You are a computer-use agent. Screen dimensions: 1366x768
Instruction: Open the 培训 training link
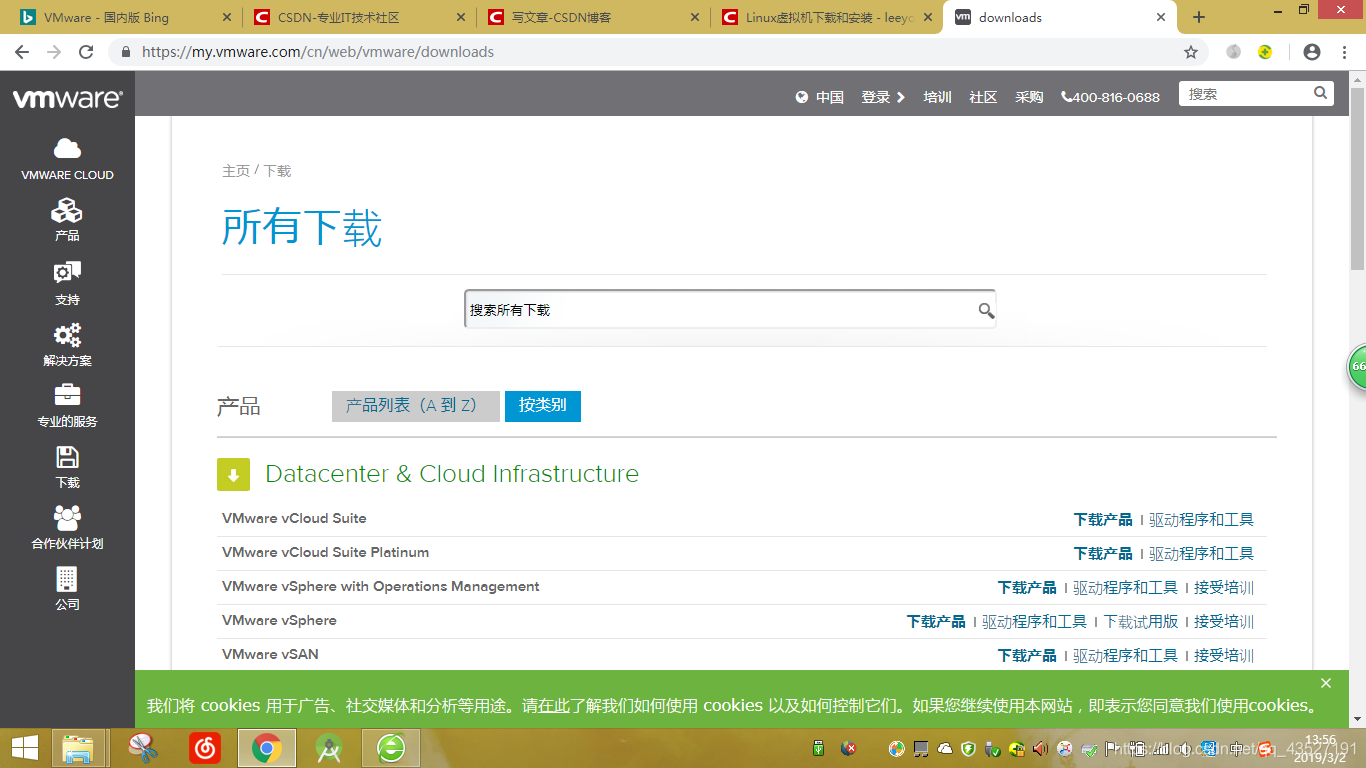(x=937, y=97)
